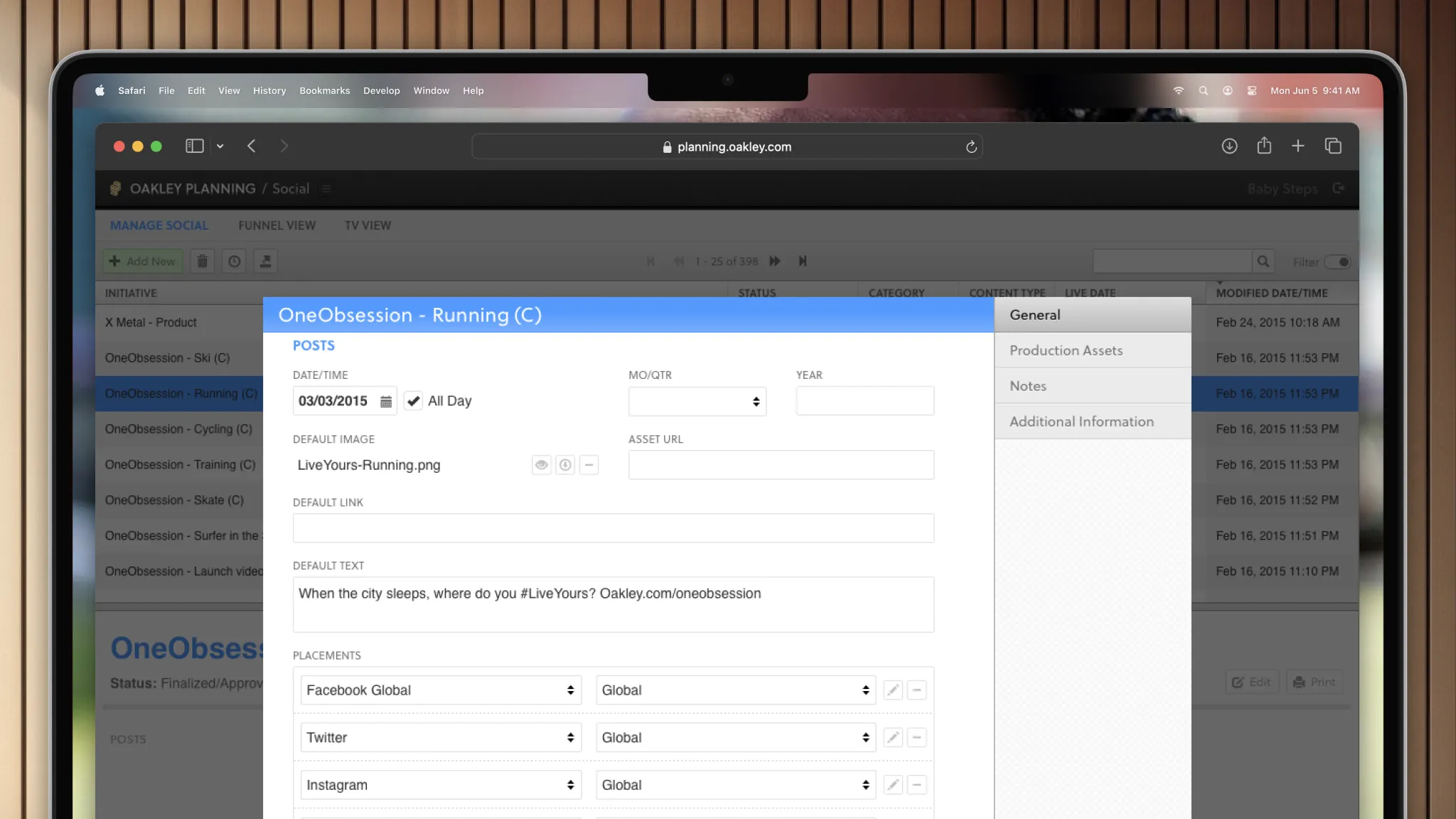Screen dimensions: 1456x819
Task: Open the Instagram placement dropdown
Action: coord(441,785)
